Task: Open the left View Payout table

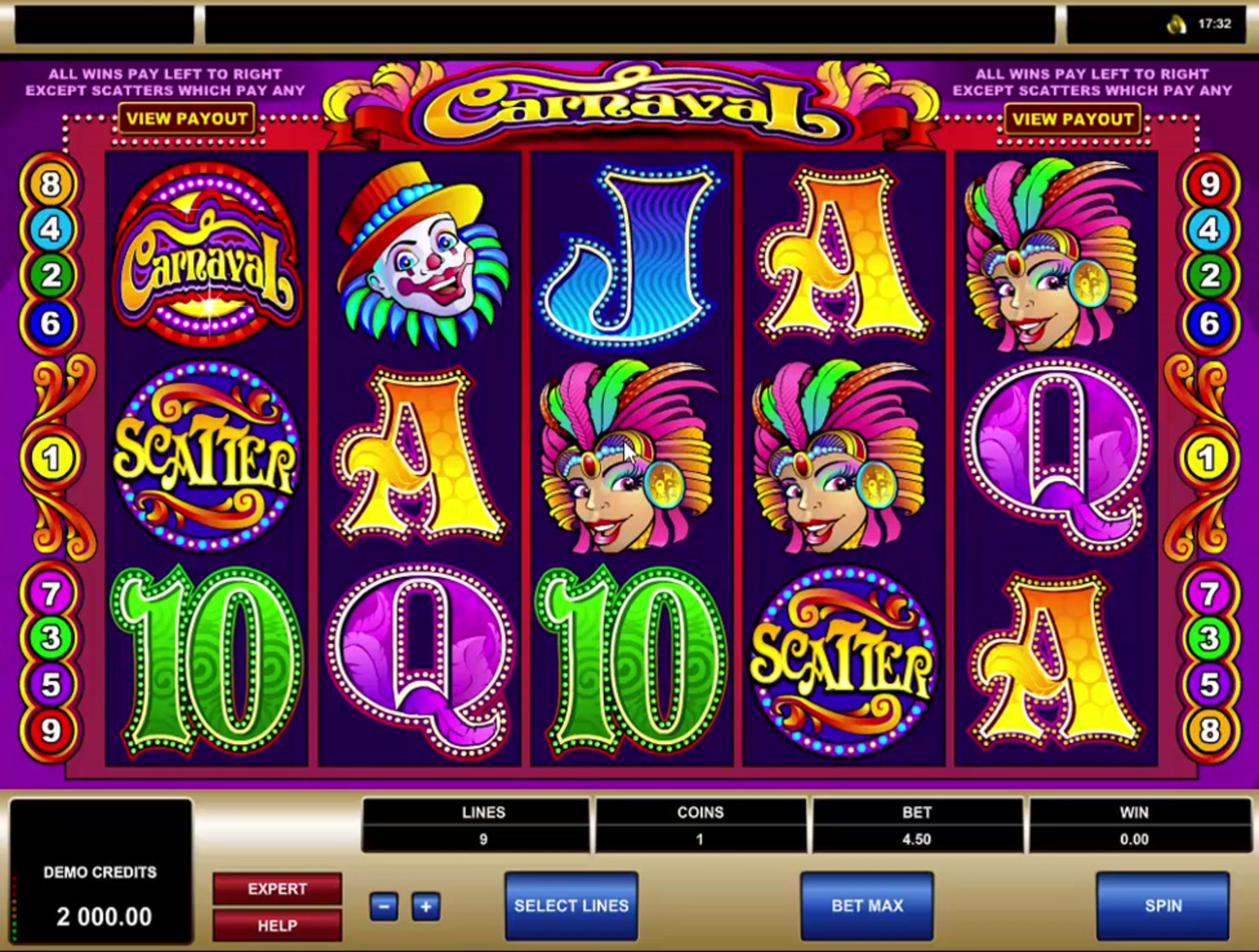Action: (187, 119)
